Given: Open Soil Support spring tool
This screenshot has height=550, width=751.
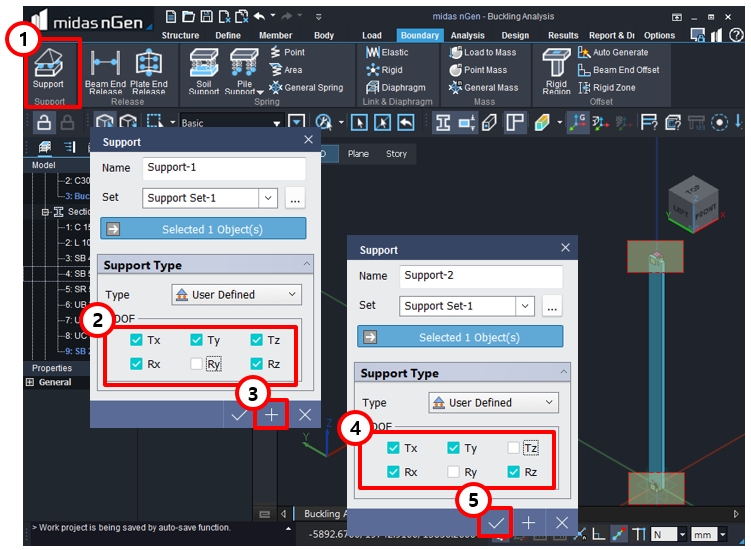Looking at the screenshot, I should (204, 71).
